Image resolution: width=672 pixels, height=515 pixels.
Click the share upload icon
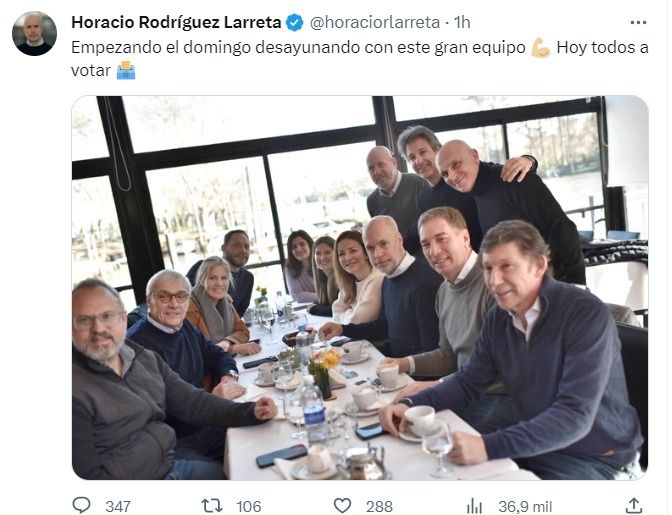tap(634, 505)
